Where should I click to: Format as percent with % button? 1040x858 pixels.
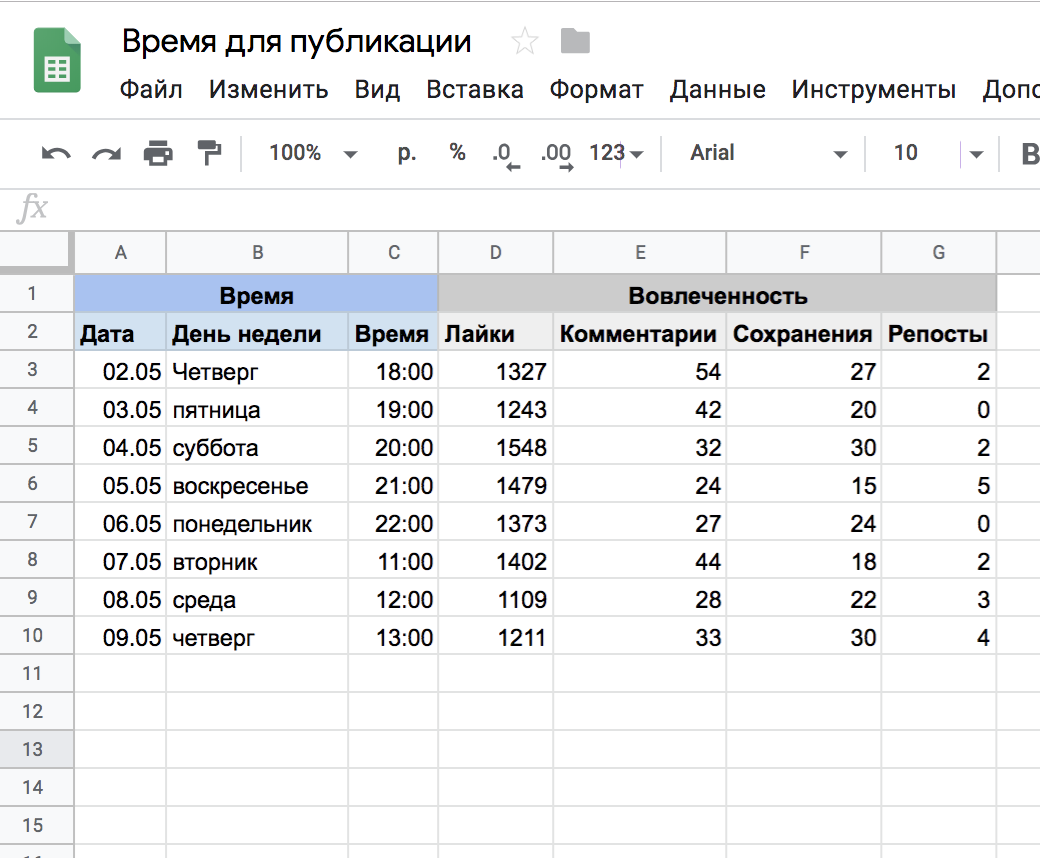pyautogui.click(x=457, y=153)
